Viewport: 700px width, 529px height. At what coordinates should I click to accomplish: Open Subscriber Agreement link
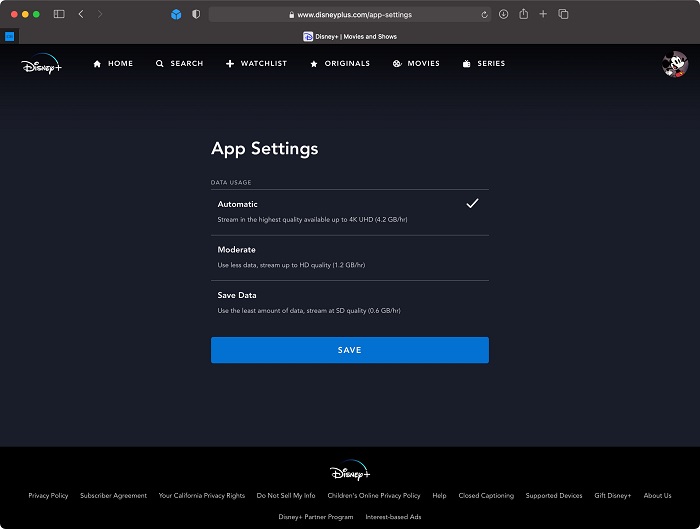click(113, 496)
